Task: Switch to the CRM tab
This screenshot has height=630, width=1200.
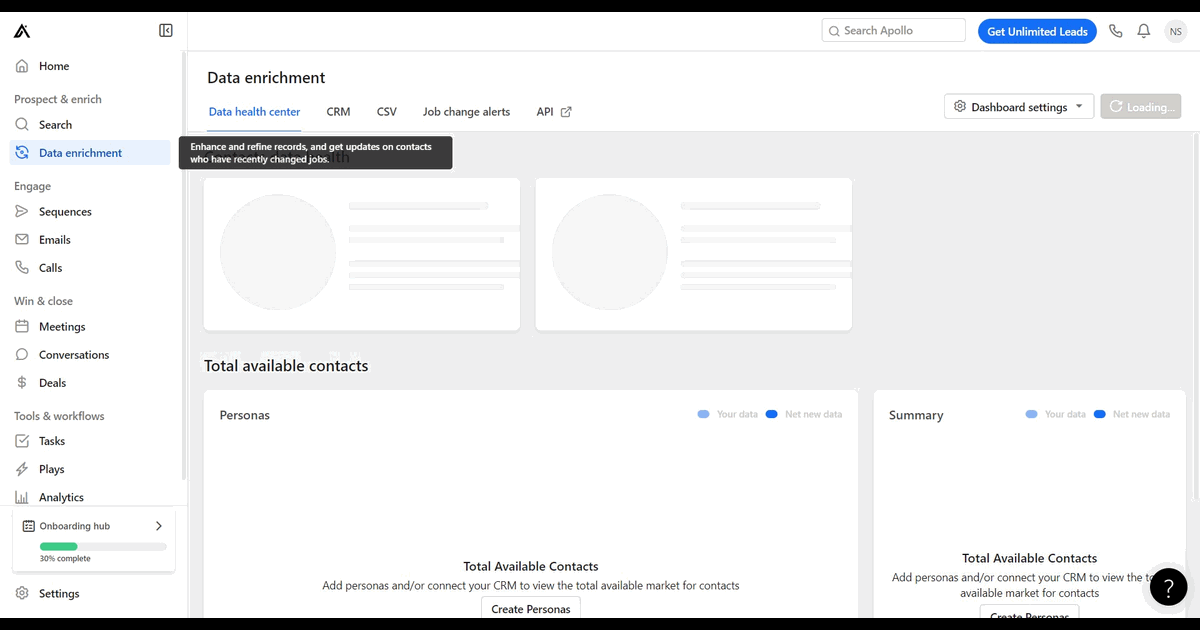Action: (338, 112)
